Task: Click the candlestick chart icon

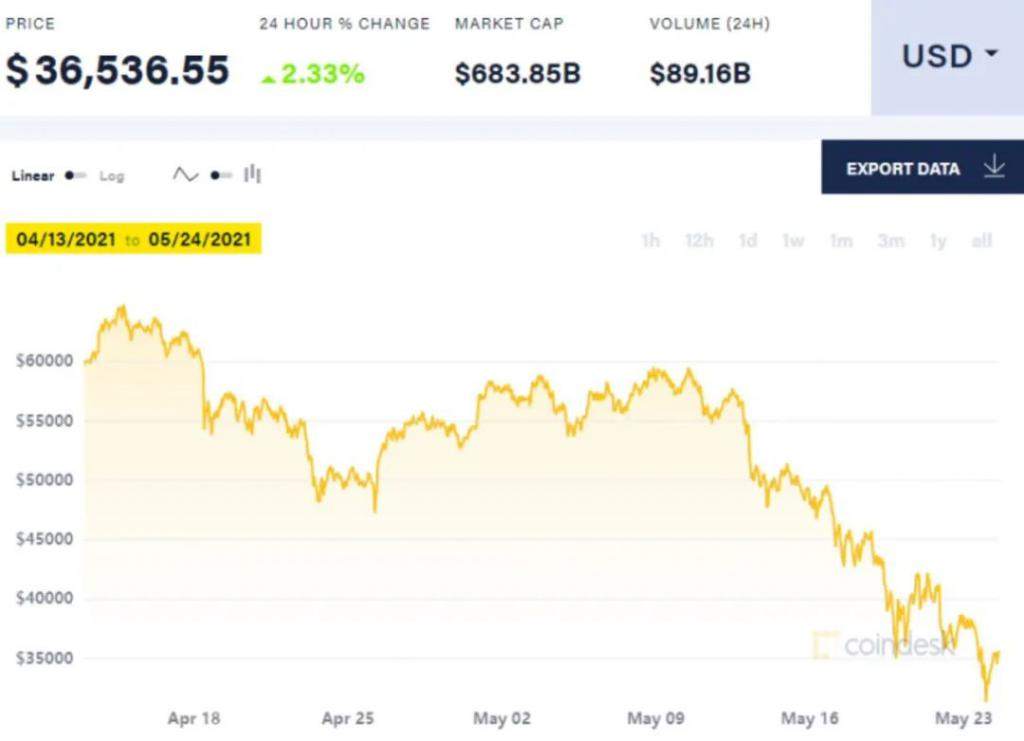Action: click(x=252, y=174)
